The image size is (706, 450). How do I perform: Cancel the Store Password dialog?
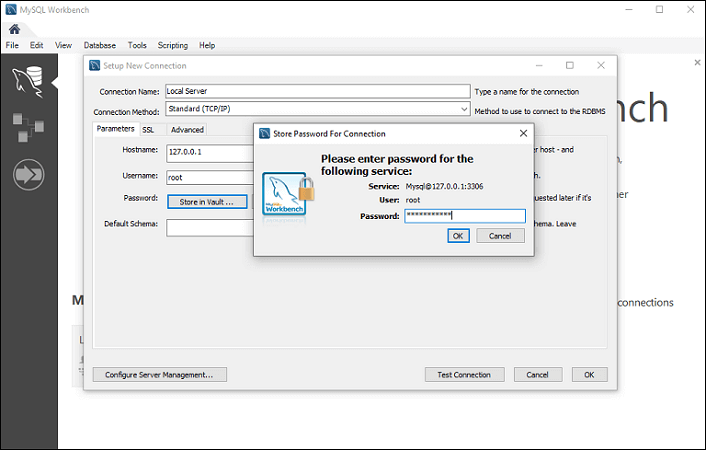point(500,236)
